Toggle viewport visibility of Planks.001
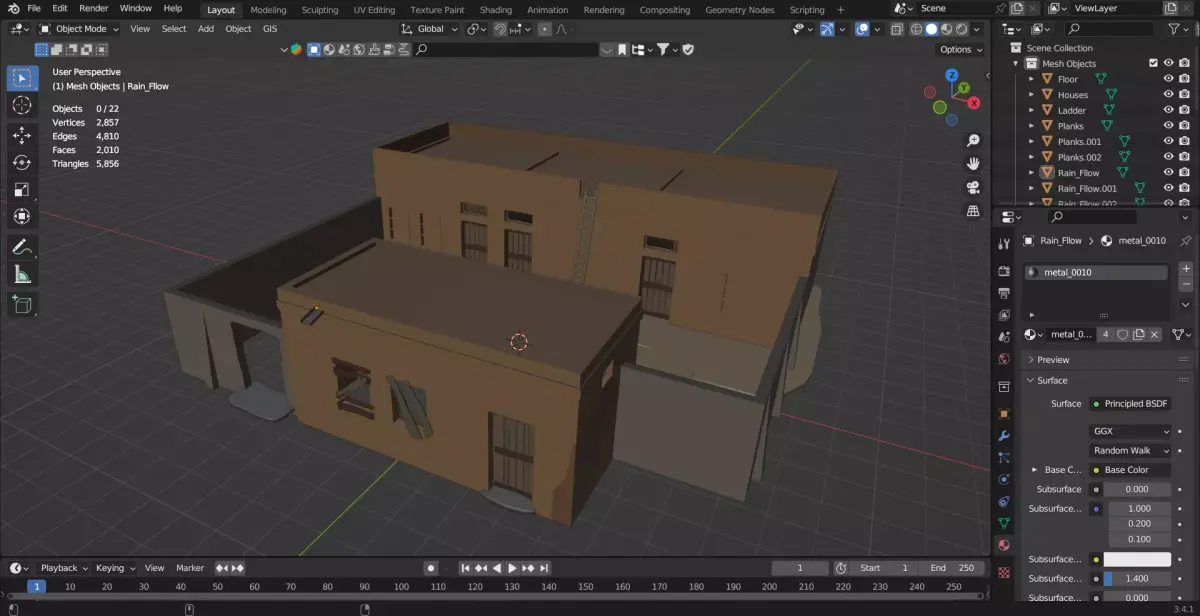This screenshot has width=1200, height=616. pyautogui.click(x=1168, y=141)
